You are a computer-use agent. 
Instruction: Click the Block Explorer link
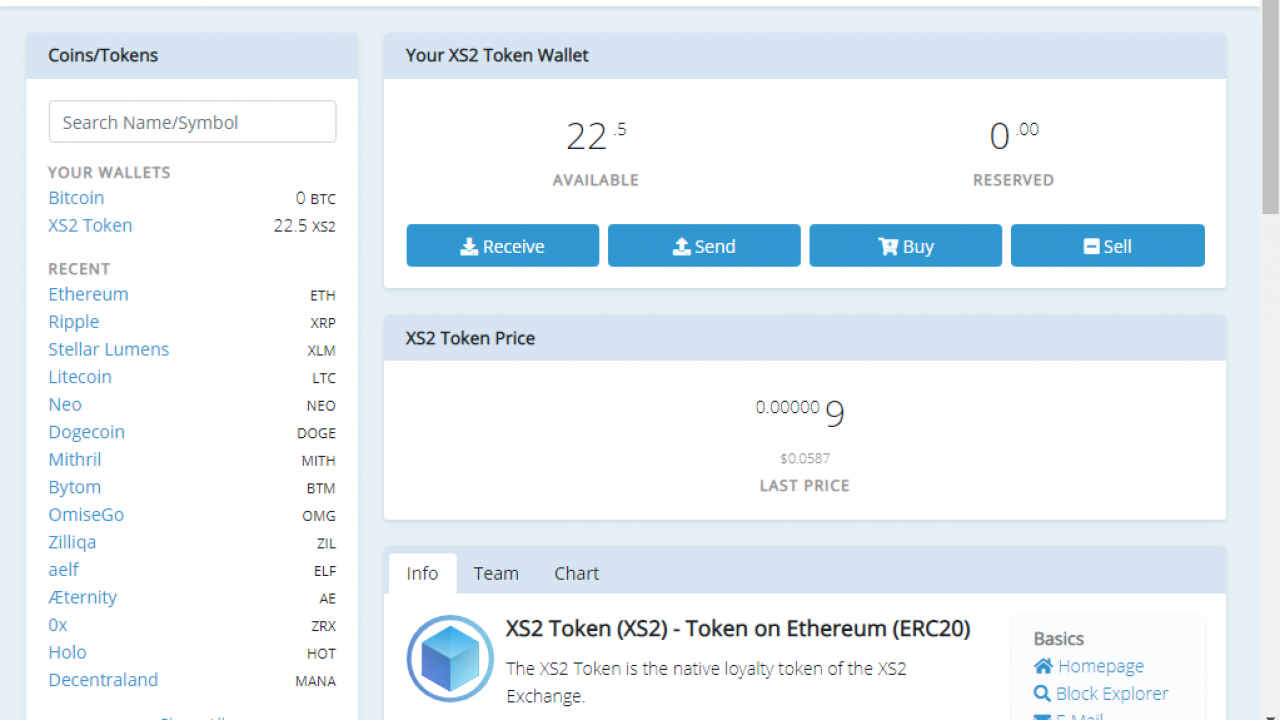click(1111, 694)
